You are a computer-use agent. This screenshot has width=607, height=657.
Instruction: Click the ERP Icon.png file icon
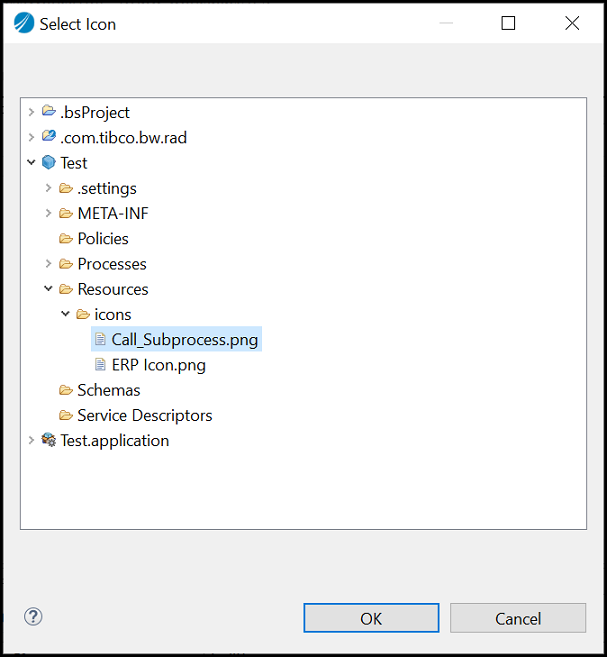point(100,365)
